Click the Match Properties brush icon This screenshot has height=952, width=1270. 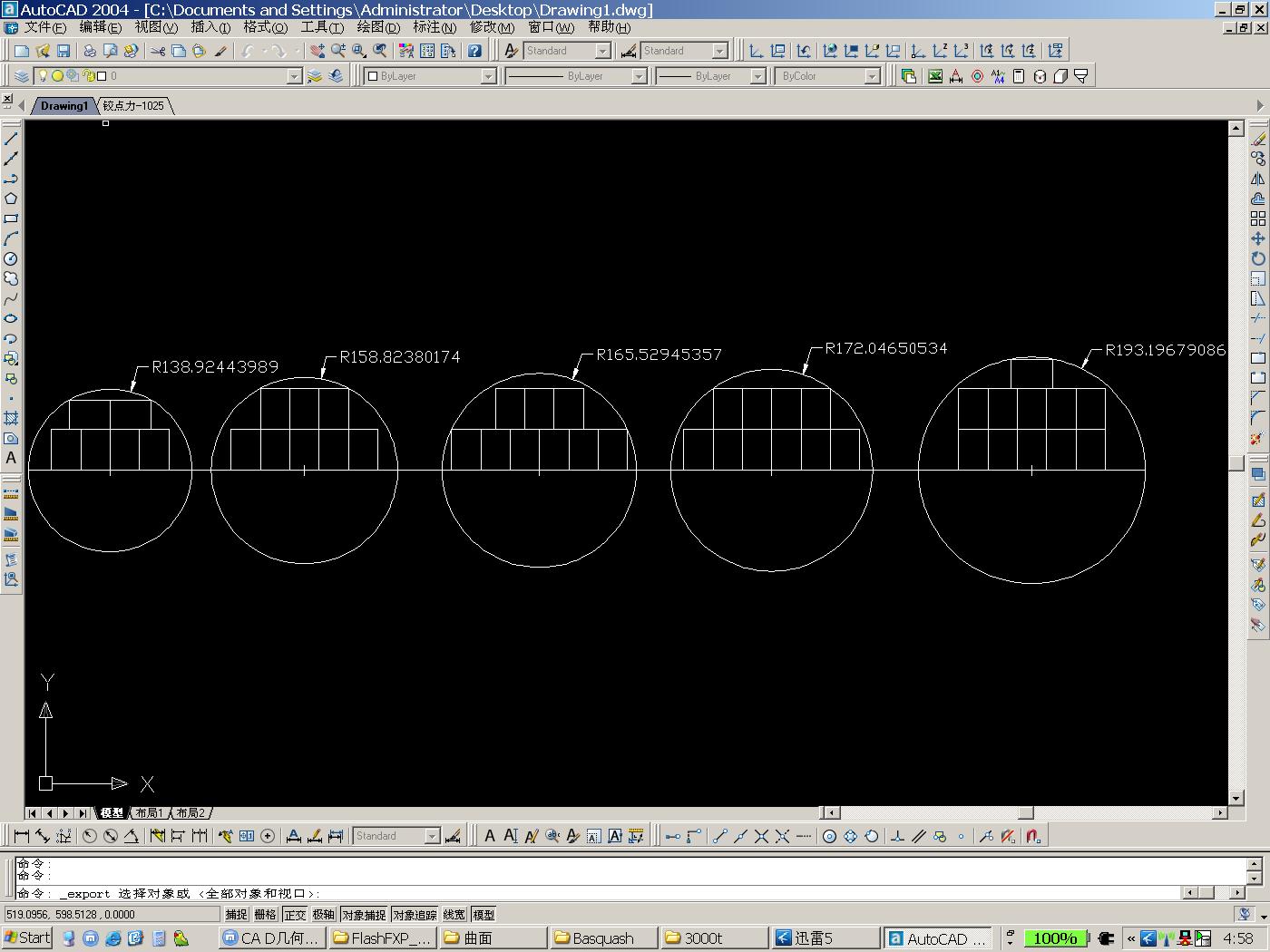[220, 51]
